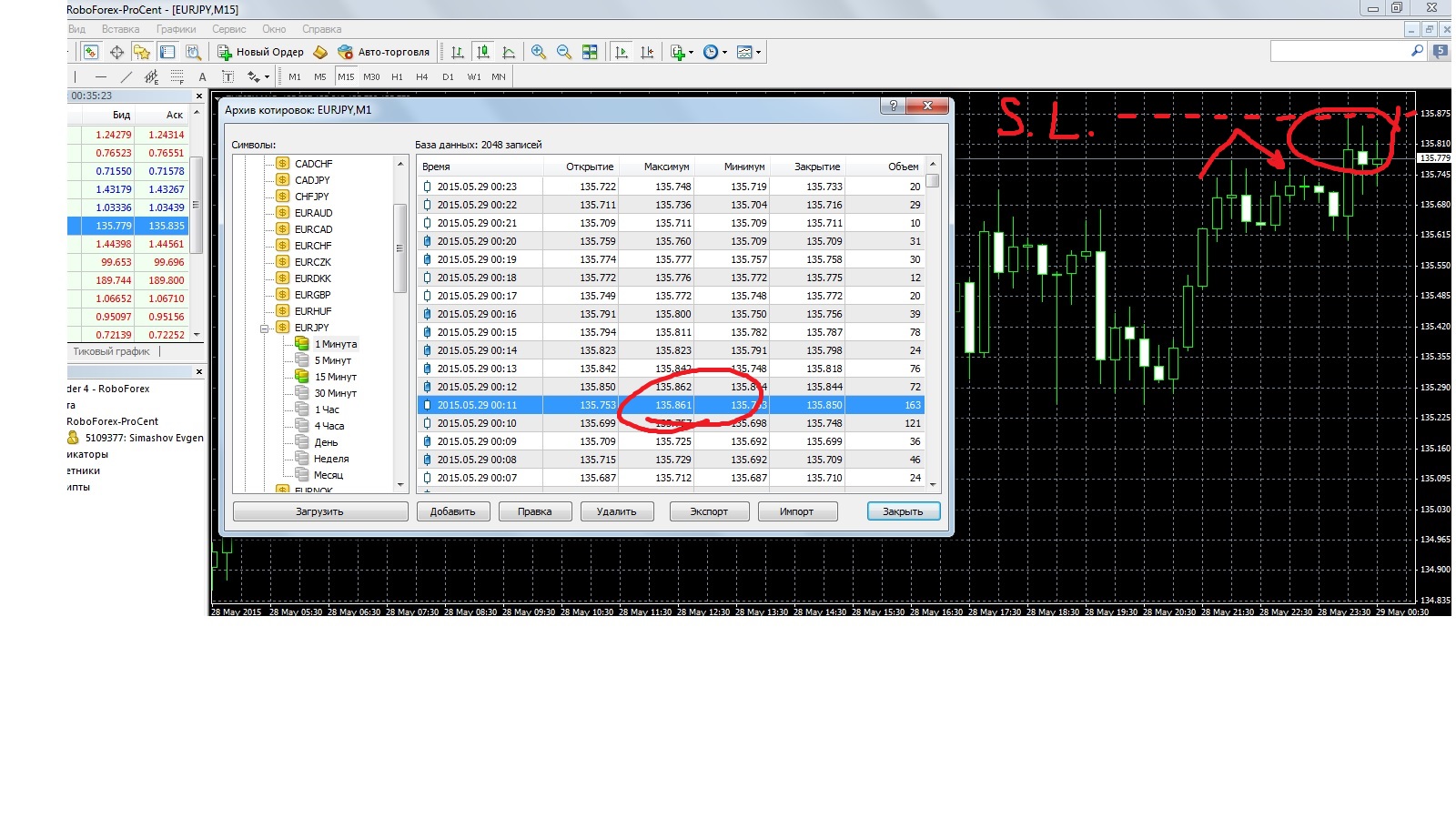The height and width of the screenshot is (819, 1456).
Task: Open the chart templates icon
Action: [x=744, y=52]
